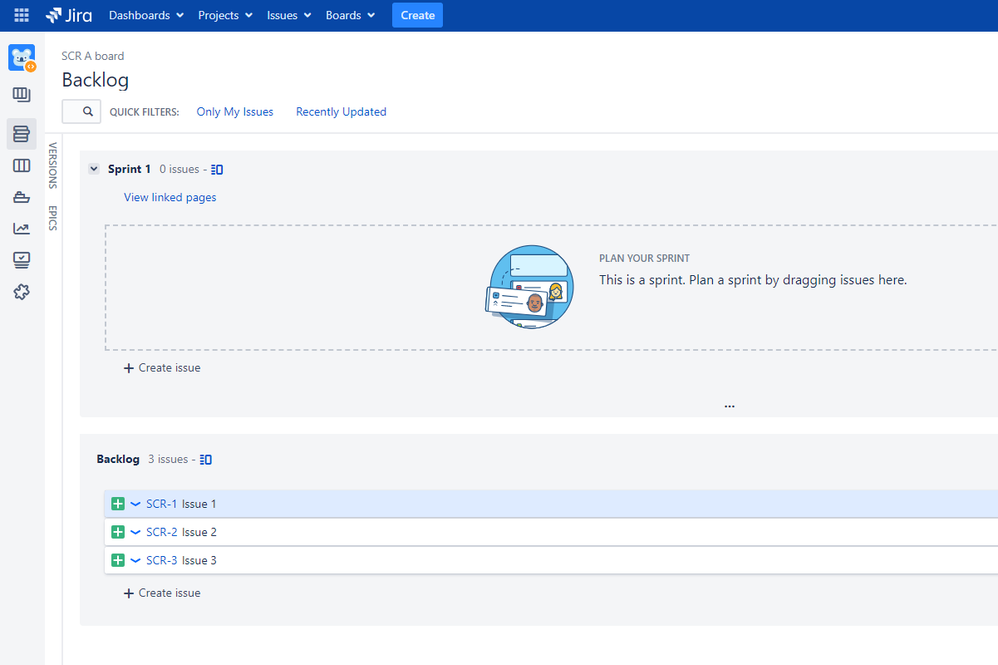Click Create issue under Sprint 1

point(162,368)
